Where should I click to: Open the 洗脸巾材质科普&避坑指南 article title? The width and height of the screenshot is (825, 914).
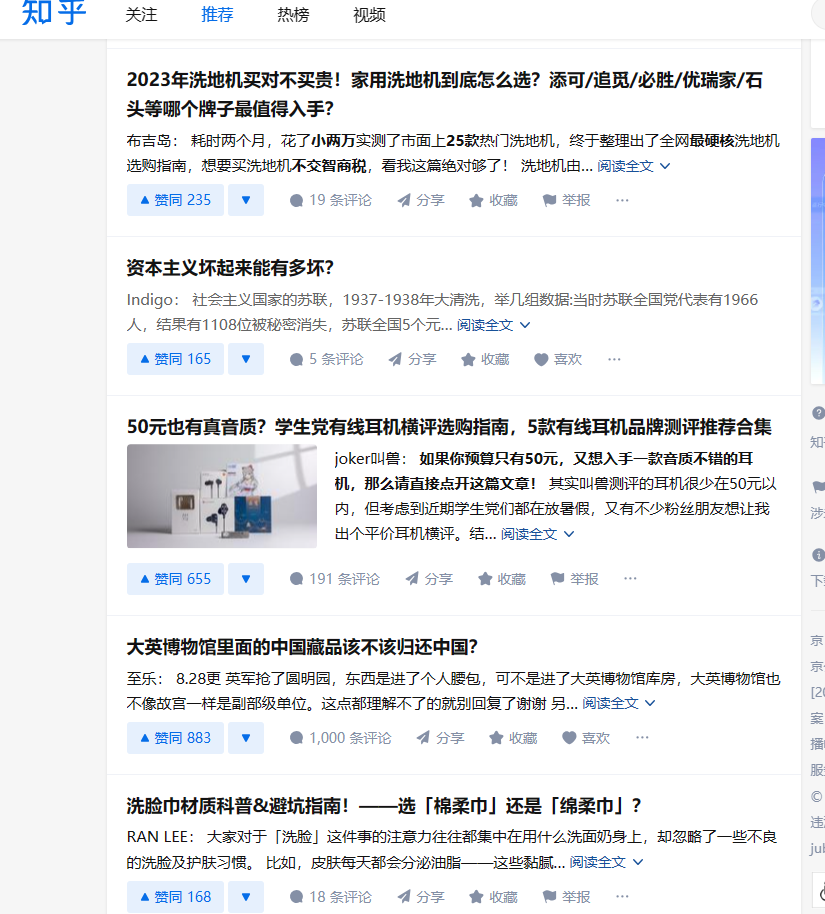click(384, 806)
